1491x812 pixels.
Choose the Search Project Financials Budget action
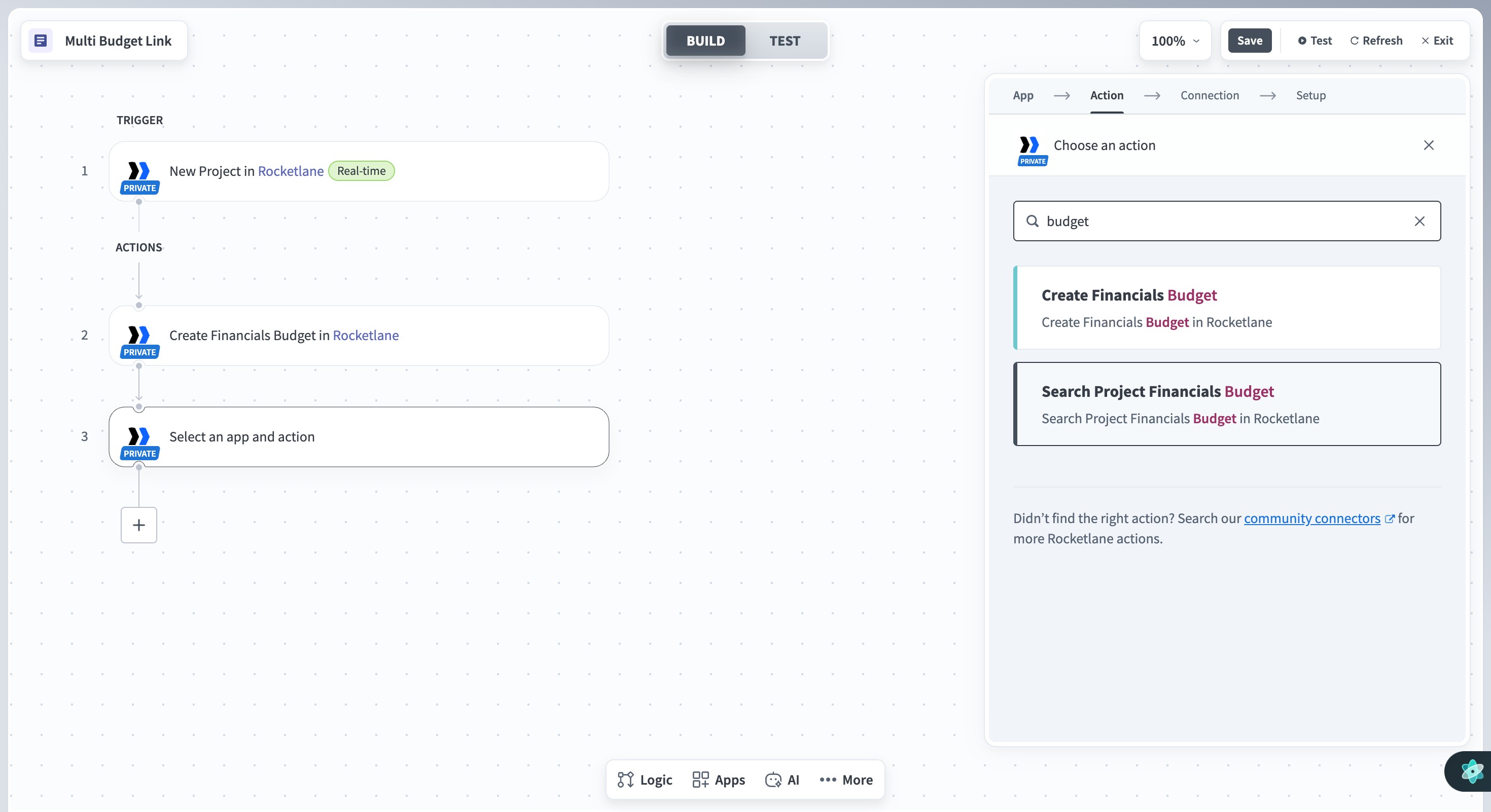(x=1226, y=403)
